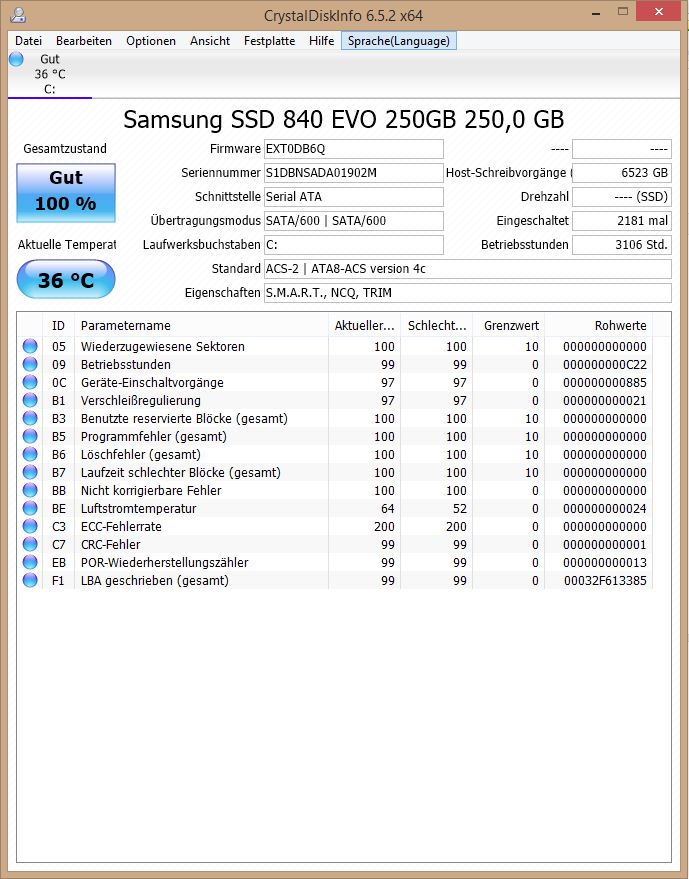The image size is (689, 879).
Task: Click status orb for Programmfehler (gesamt)
Action: click(x=30, y=436)
